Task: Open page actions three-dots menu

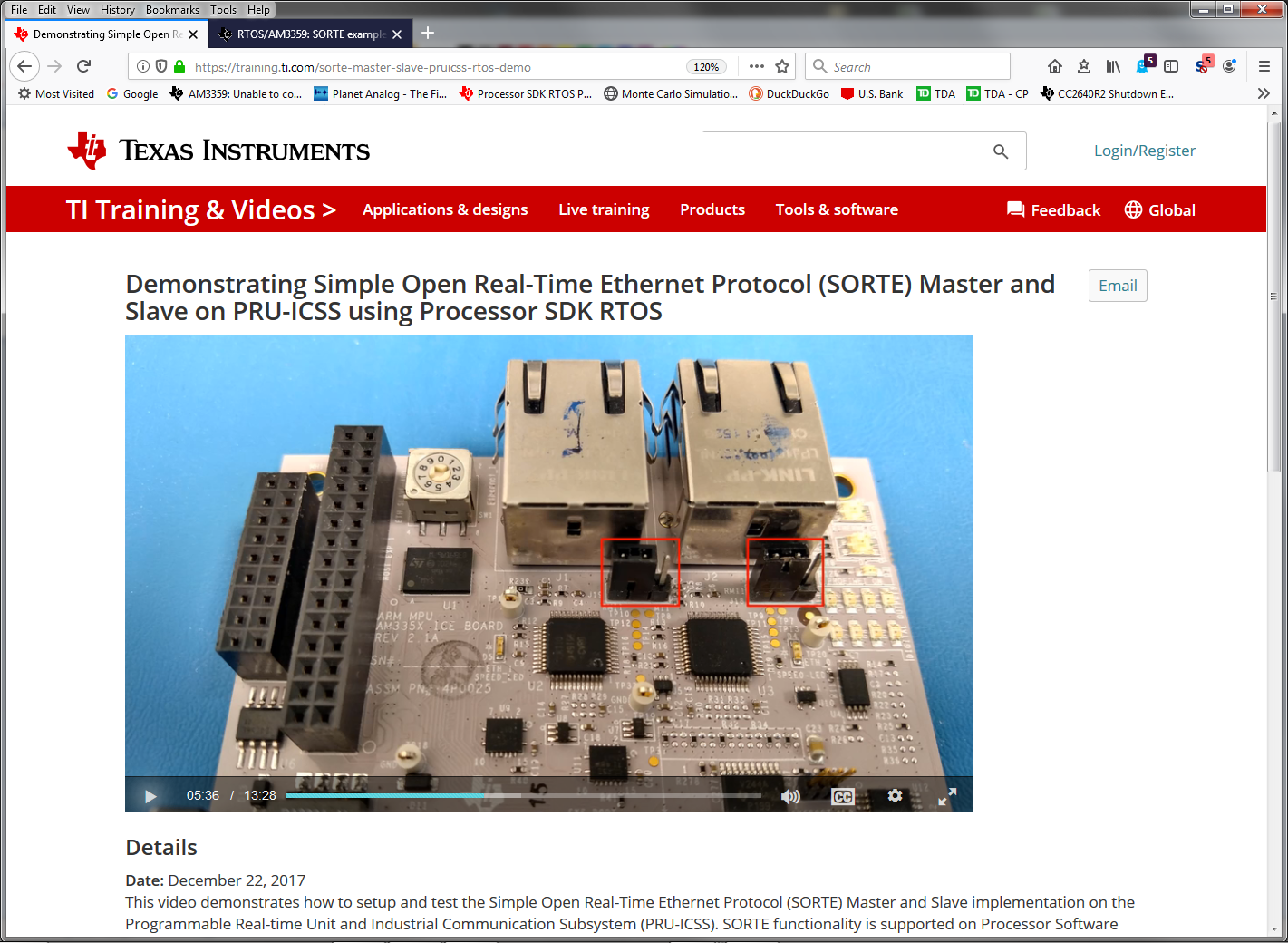Action: point(757,66)
